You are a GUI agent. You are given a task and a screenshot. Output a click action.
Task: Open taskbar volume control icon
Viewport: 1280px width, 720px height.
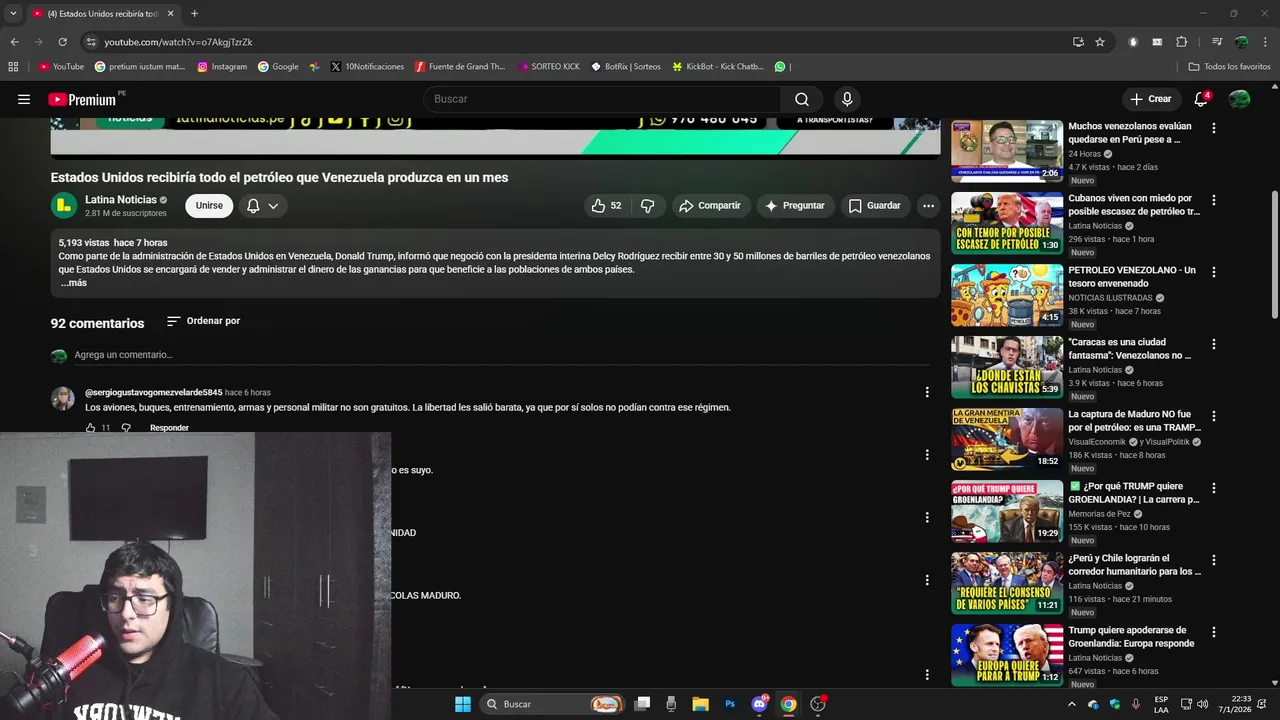1202,704
